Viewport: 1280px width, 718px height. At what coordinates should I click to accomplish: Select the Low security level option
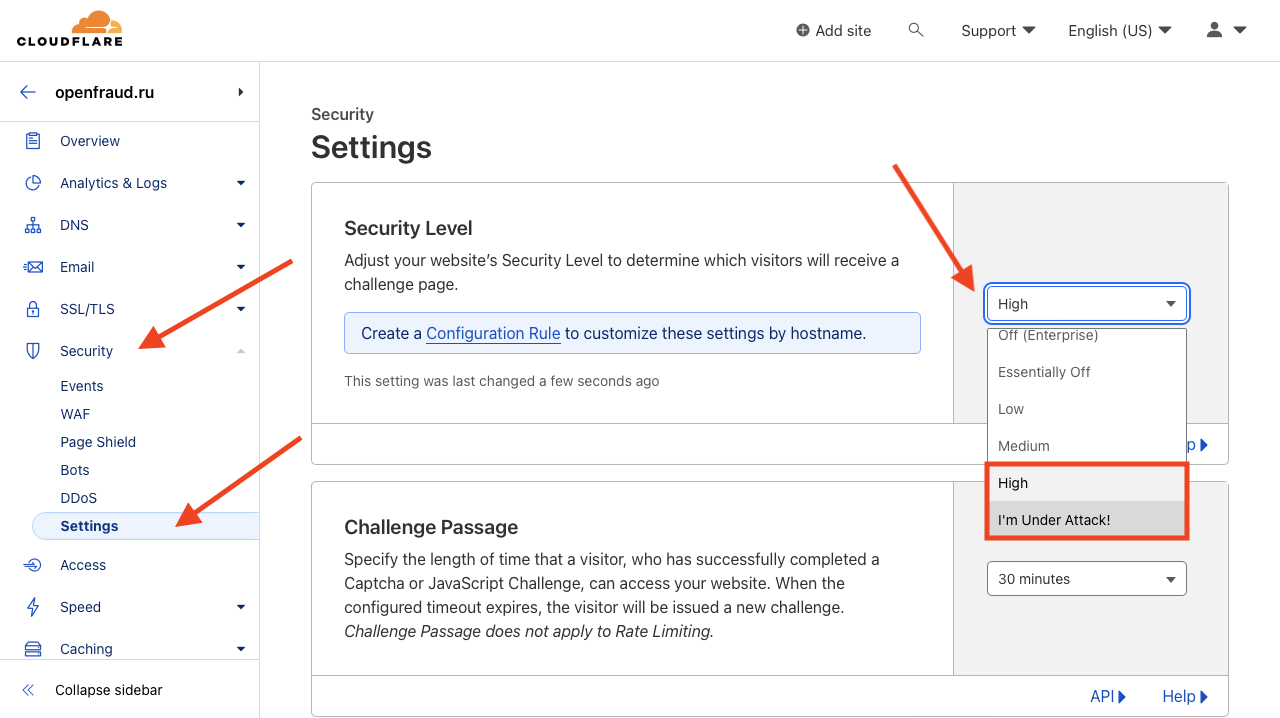pyautogui.click(x=1087, y=409)
